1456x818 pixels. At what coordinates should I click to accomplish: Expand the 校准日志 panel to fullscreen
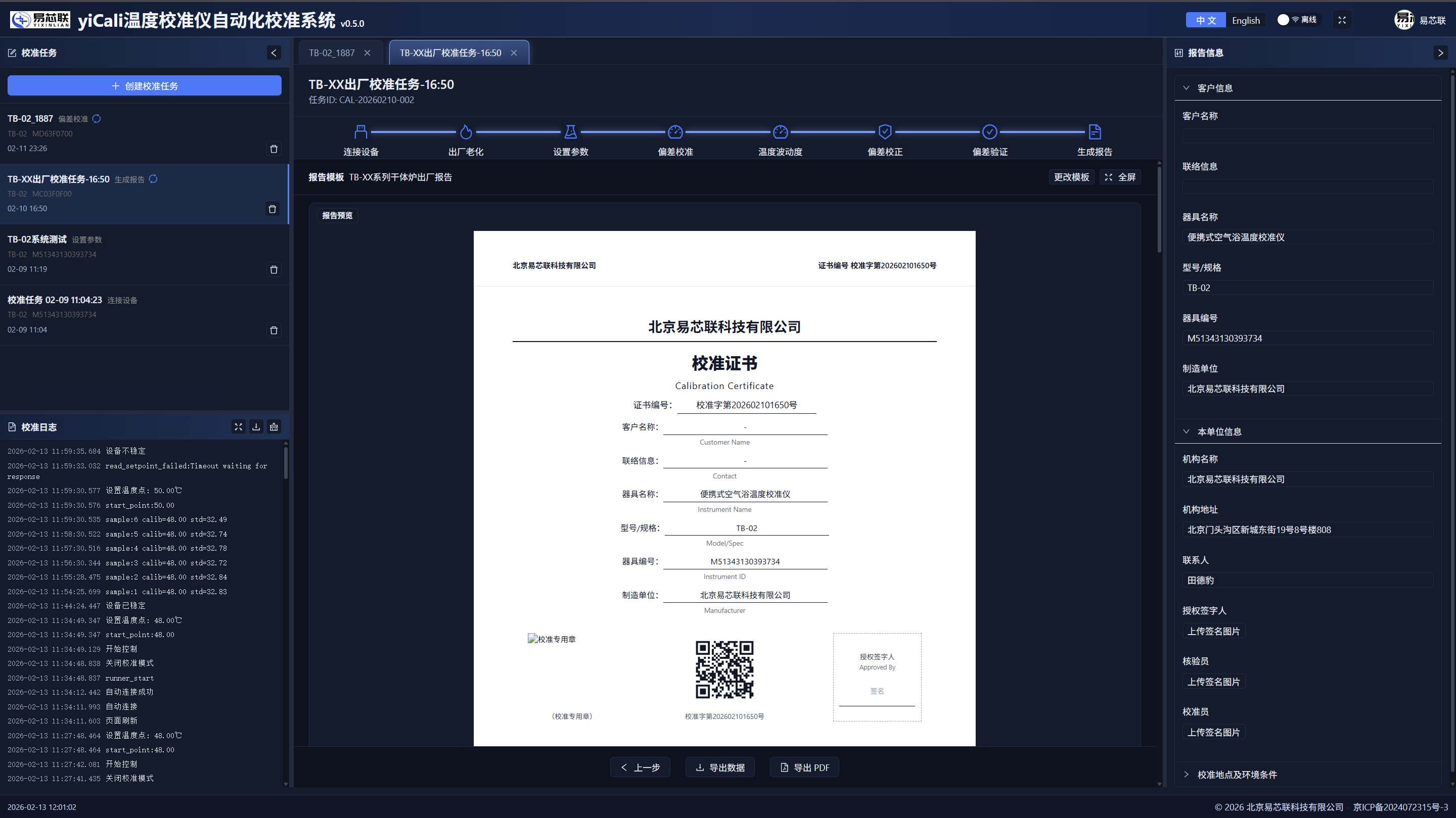(x=239, y=426)
